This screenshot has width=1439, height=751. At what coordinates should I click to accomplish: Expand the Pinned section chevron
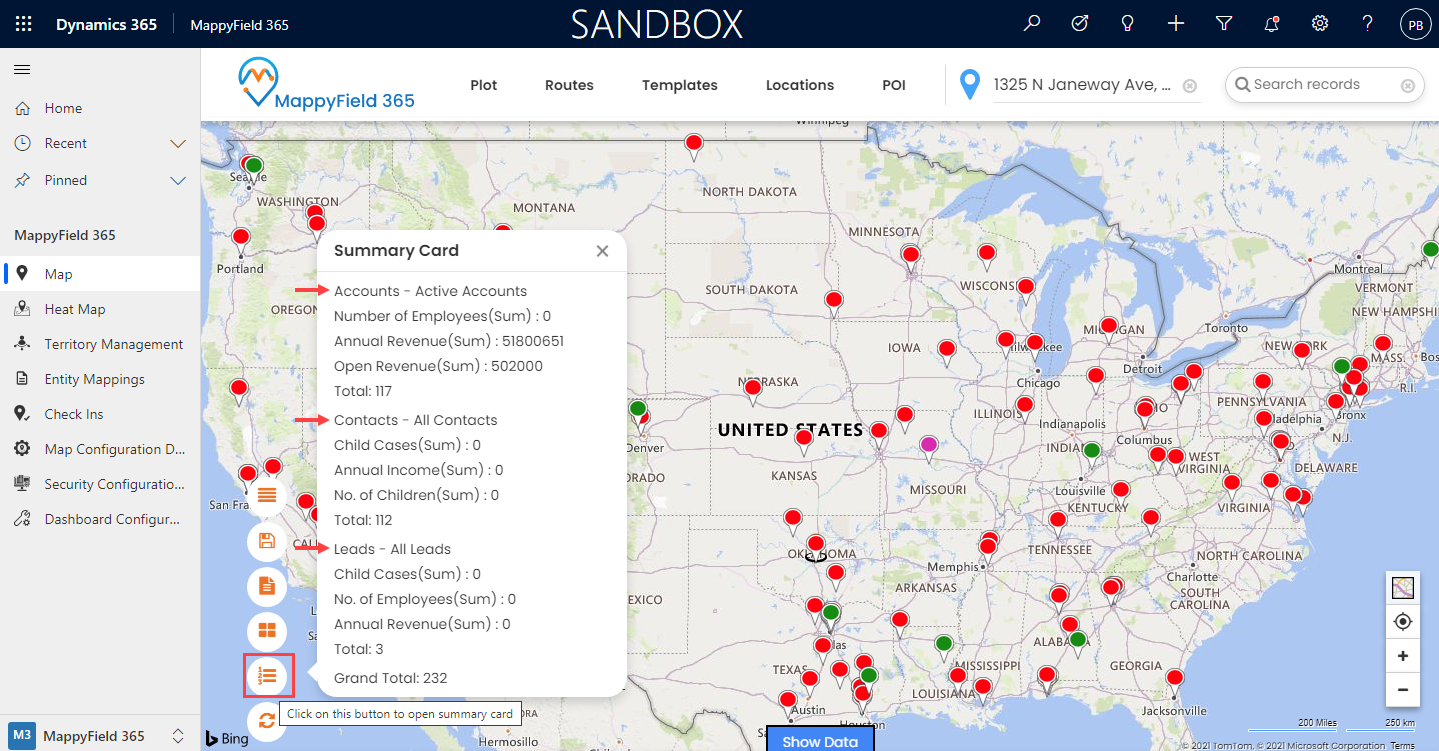178,181
